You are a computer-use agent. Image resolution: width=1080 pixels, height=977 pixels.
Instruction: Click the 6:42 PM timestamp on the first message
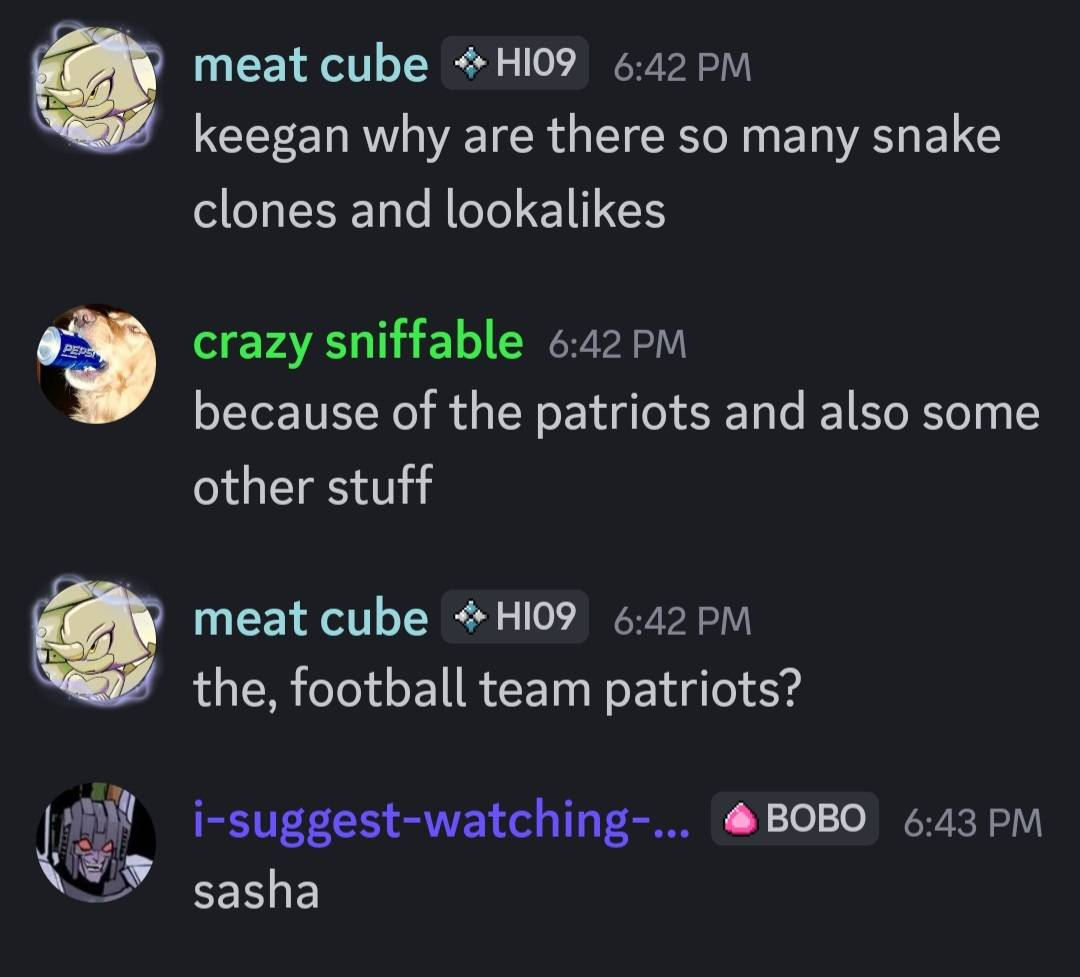681,67
